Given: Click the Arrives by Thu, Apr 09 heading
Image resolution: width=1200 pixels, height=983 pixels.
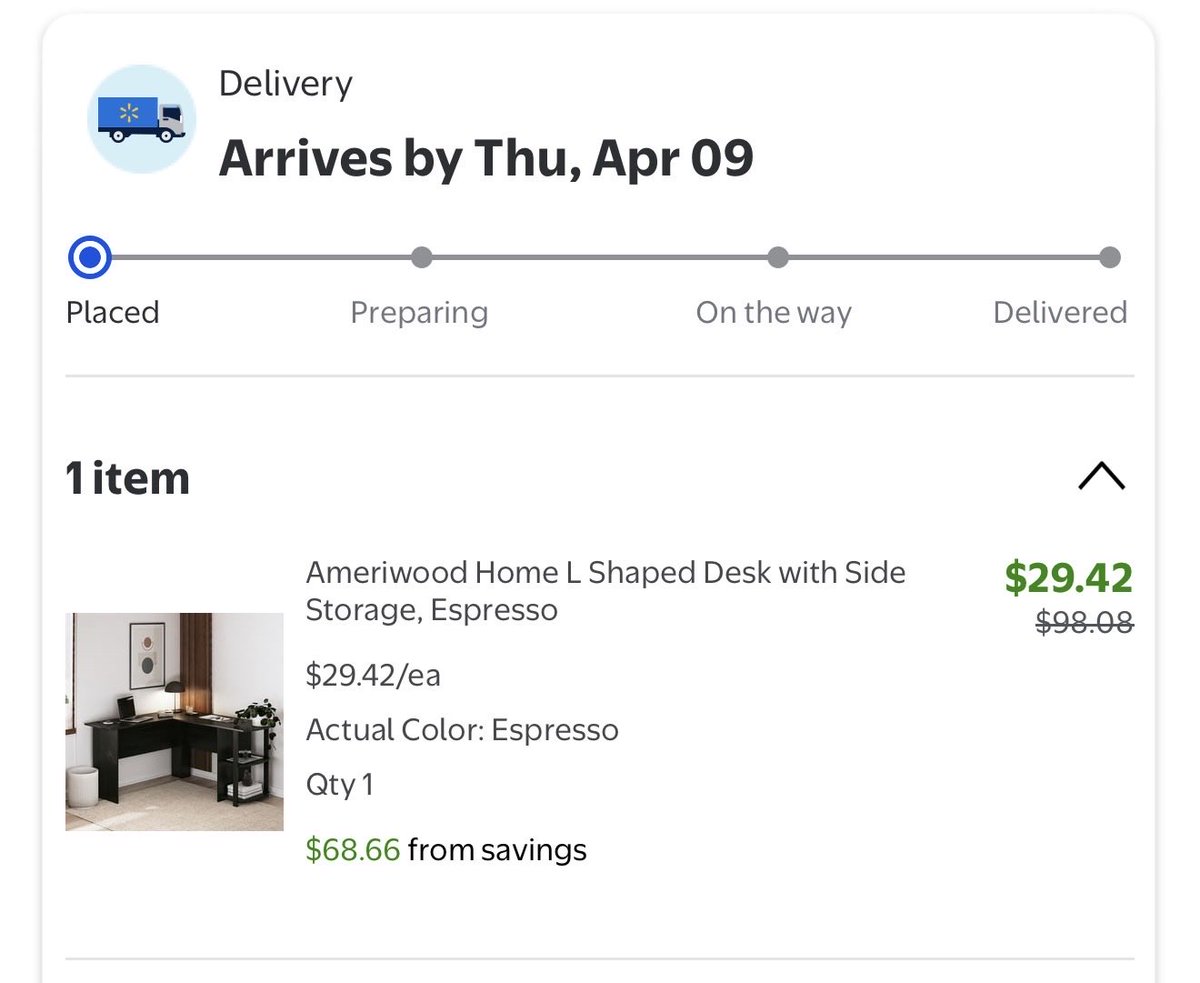Looking at the screenshot, I should point(486,158).
